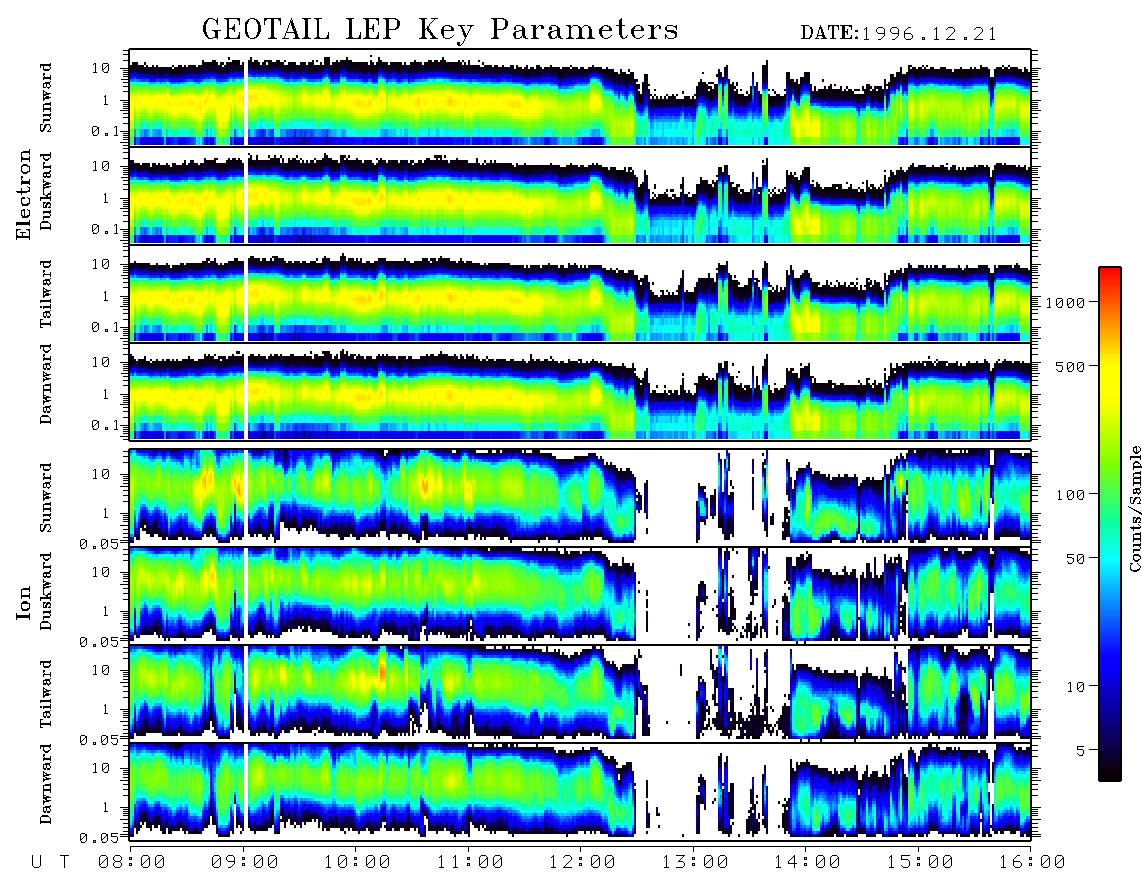1142x880 pixels.
Task: Click the 08:00 time tick label
Action: [132, 863]
